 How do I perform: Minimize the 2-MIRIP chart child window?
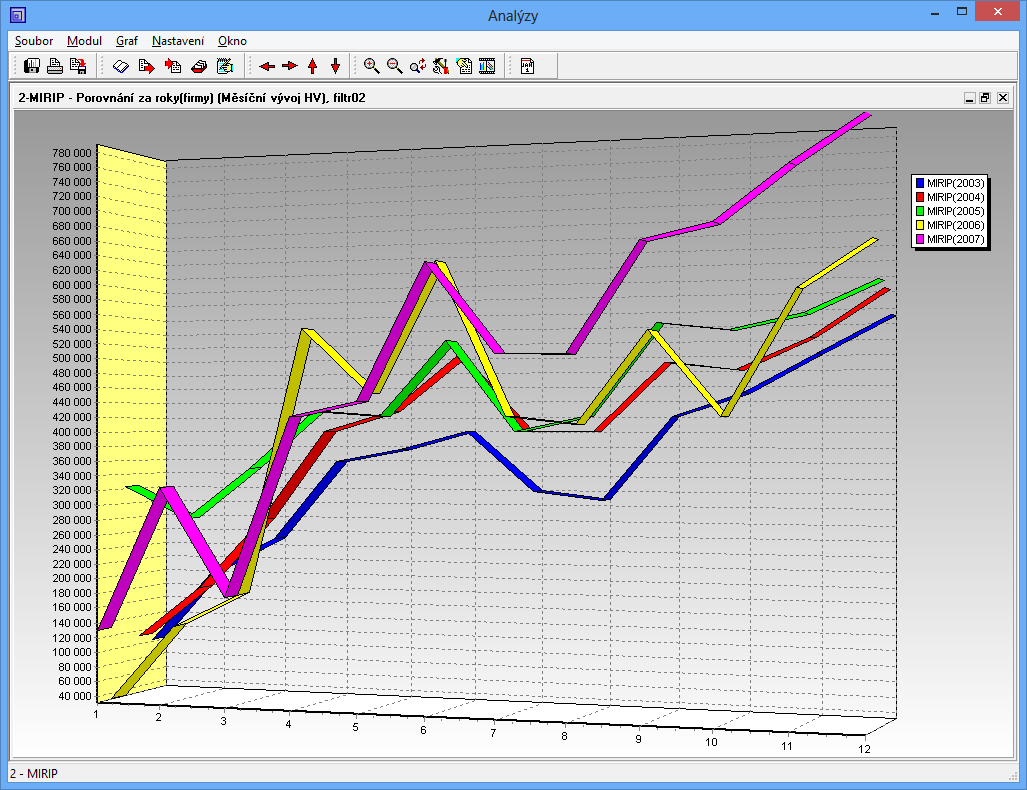pos(970,98)
